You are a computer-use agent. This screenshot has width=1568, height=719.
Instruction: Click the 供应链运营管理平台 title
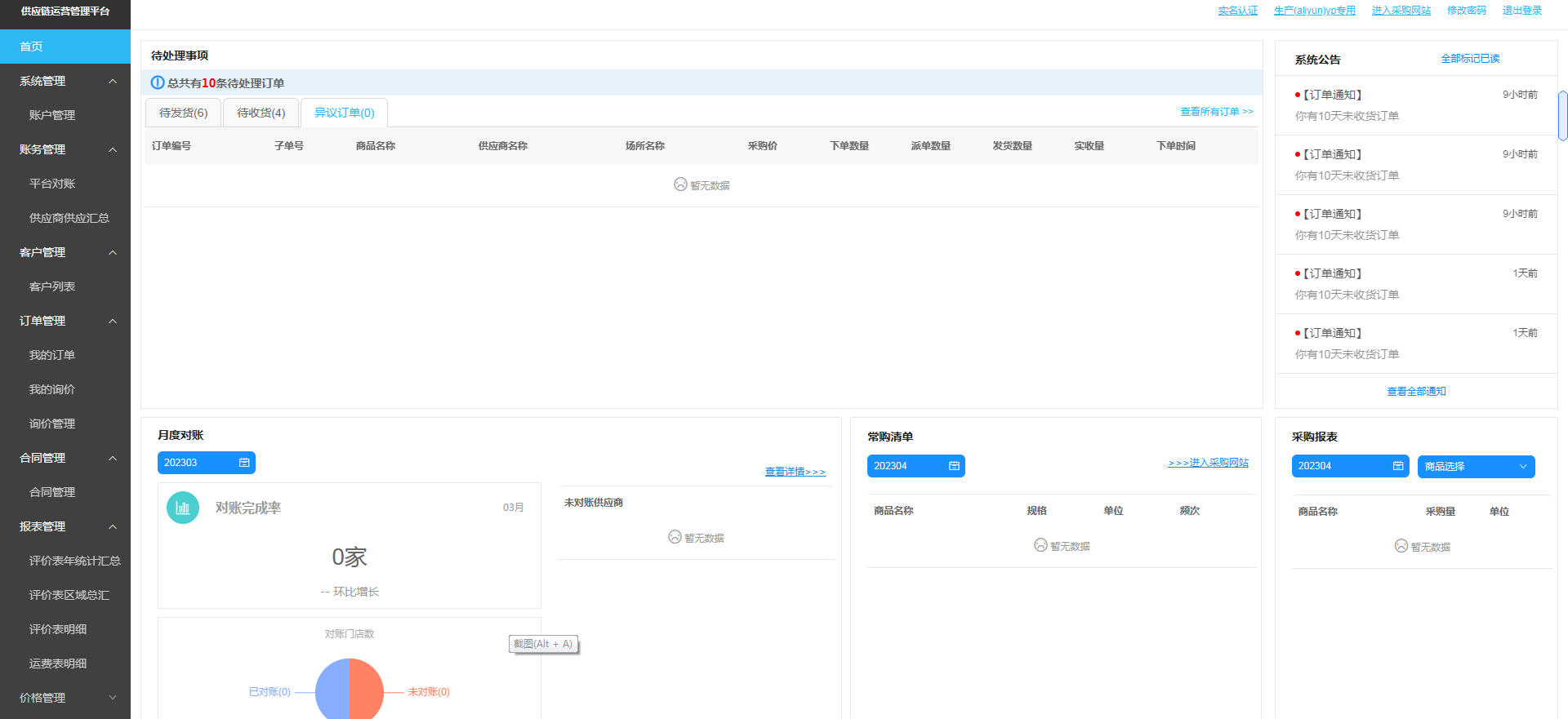(65, 11)
